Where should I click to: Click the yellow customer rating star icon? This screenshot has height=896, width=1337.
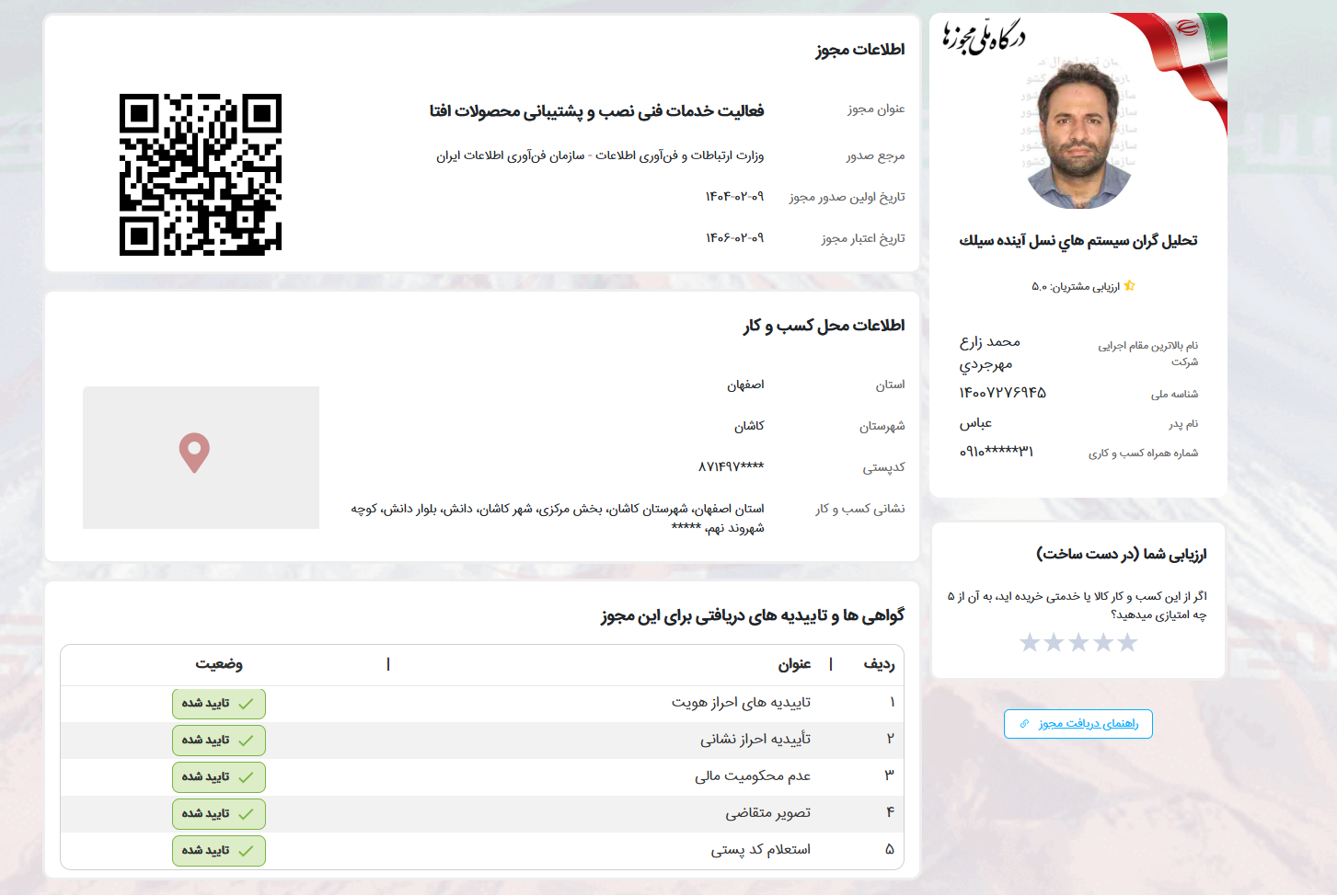point(1130,286)
